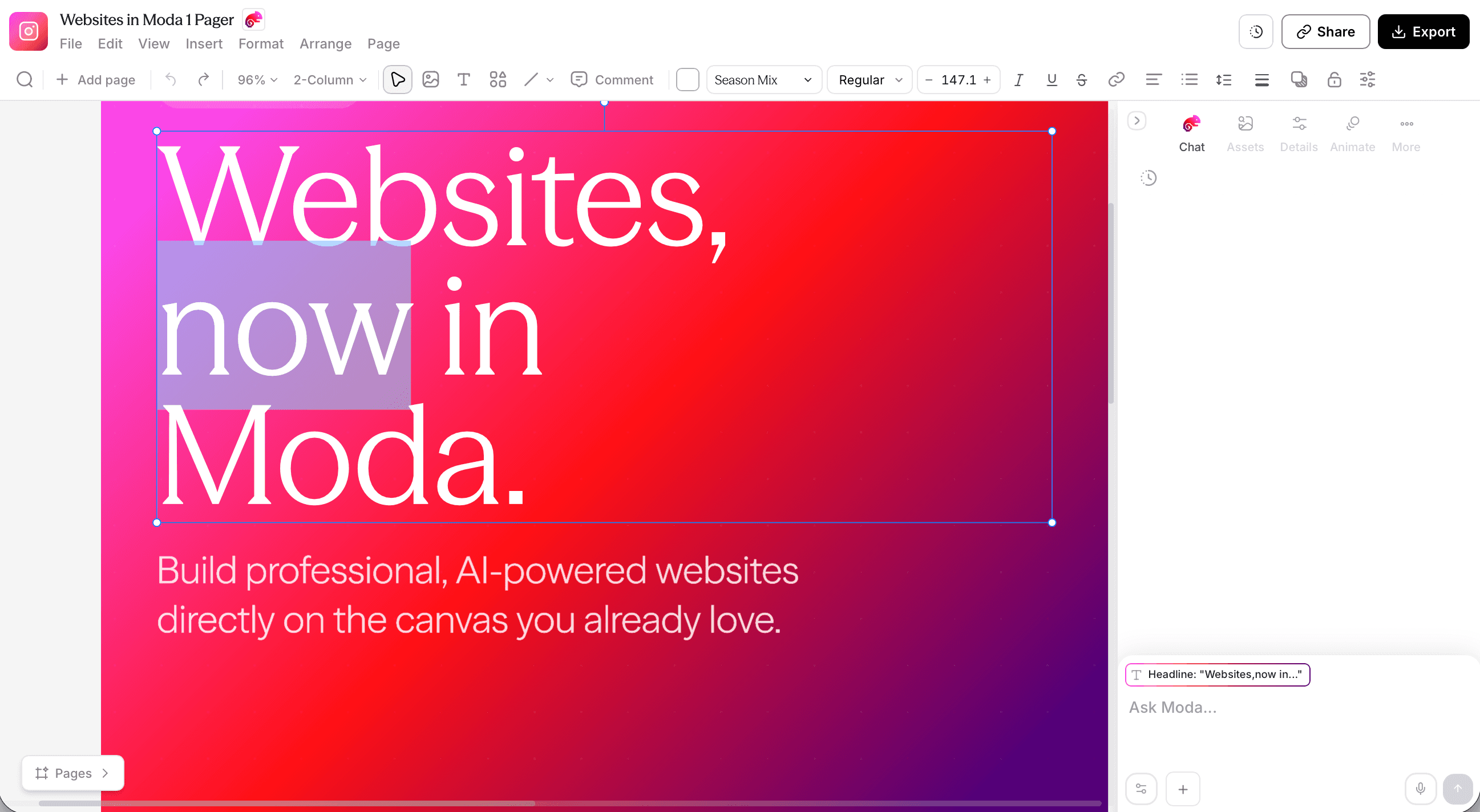Decrease font size with minus
Viewport: 1480px width, 812px height.
(x=928, y=80)
